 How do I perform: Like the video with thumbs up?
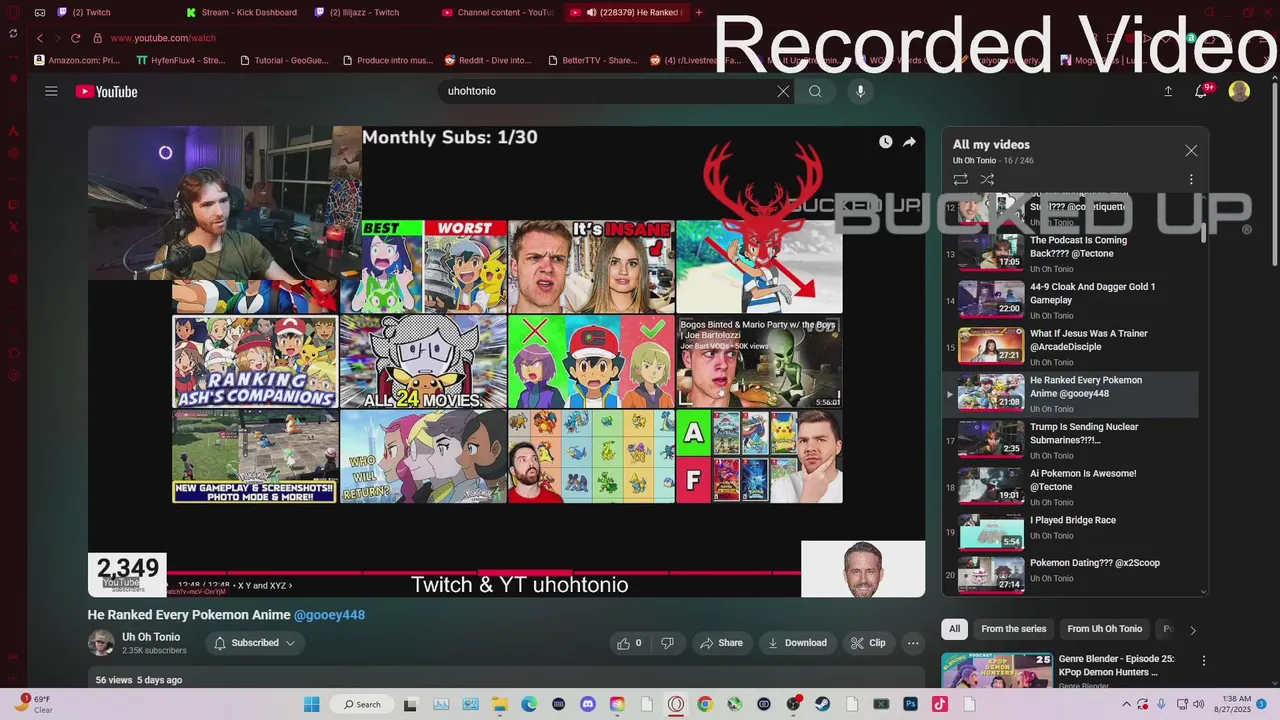click(x=629, y=643)
